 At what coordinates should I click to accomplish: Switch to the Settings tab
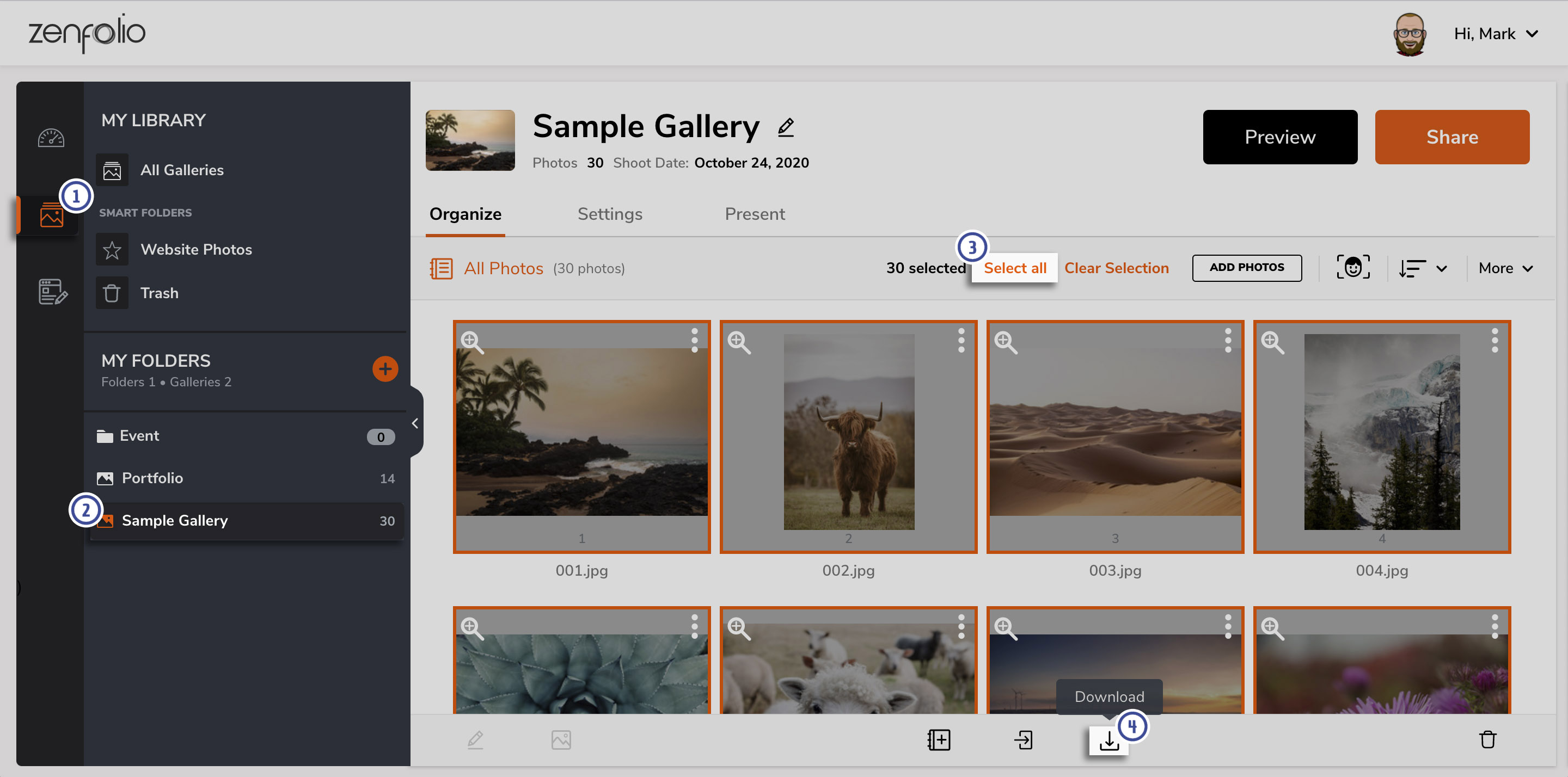(x=609, y=214)
